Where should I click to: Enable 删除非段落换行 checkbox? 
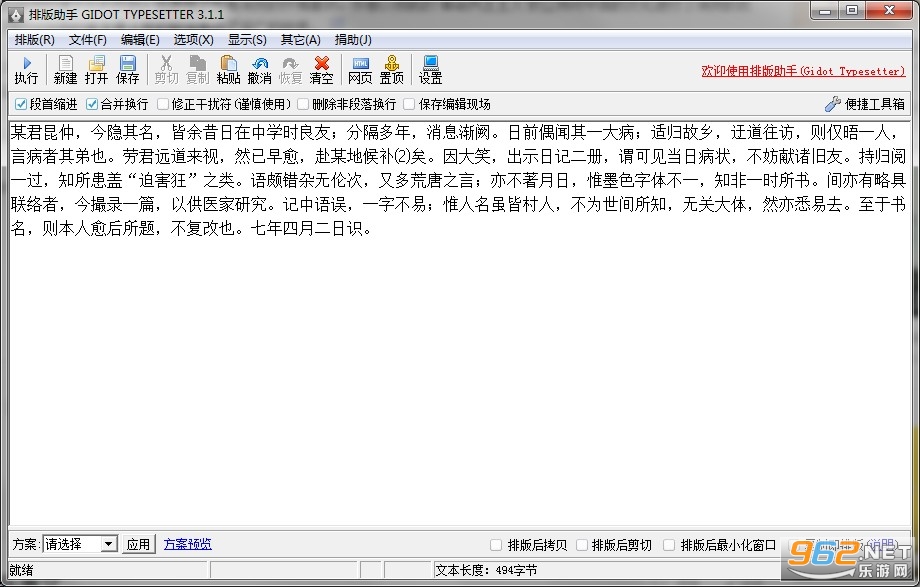point(303,104)
